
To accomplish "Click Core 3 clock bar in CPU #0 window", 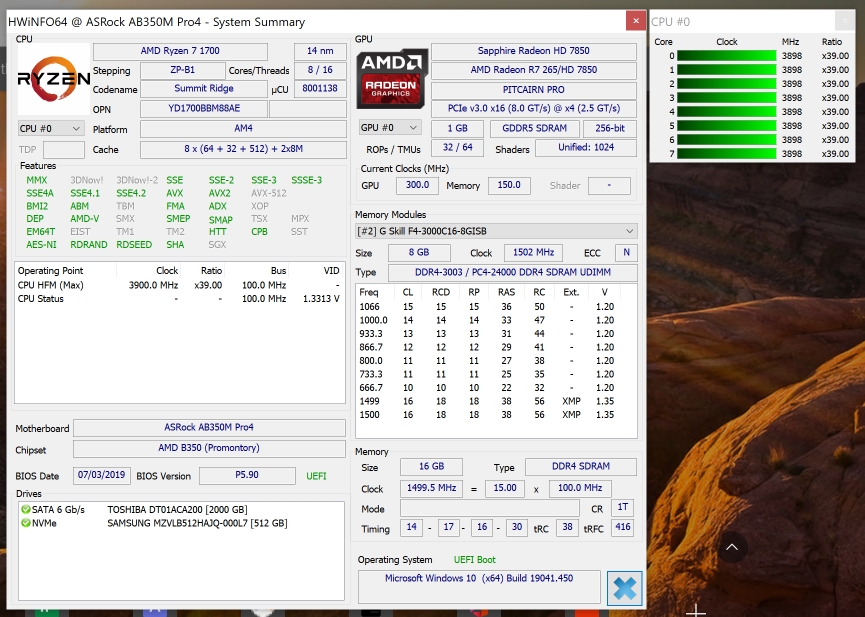I will pyautogui.click(x=727, y=98).
